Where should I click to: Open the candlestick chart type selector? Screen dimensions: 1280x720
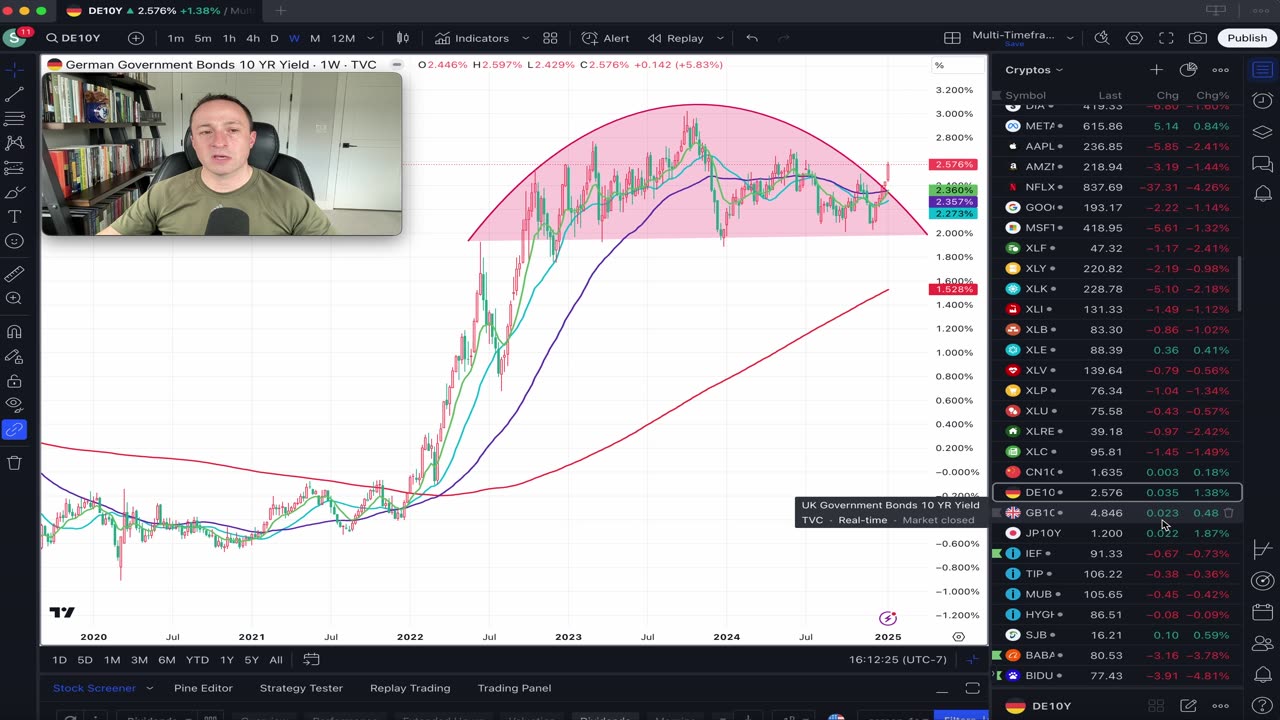403,38
